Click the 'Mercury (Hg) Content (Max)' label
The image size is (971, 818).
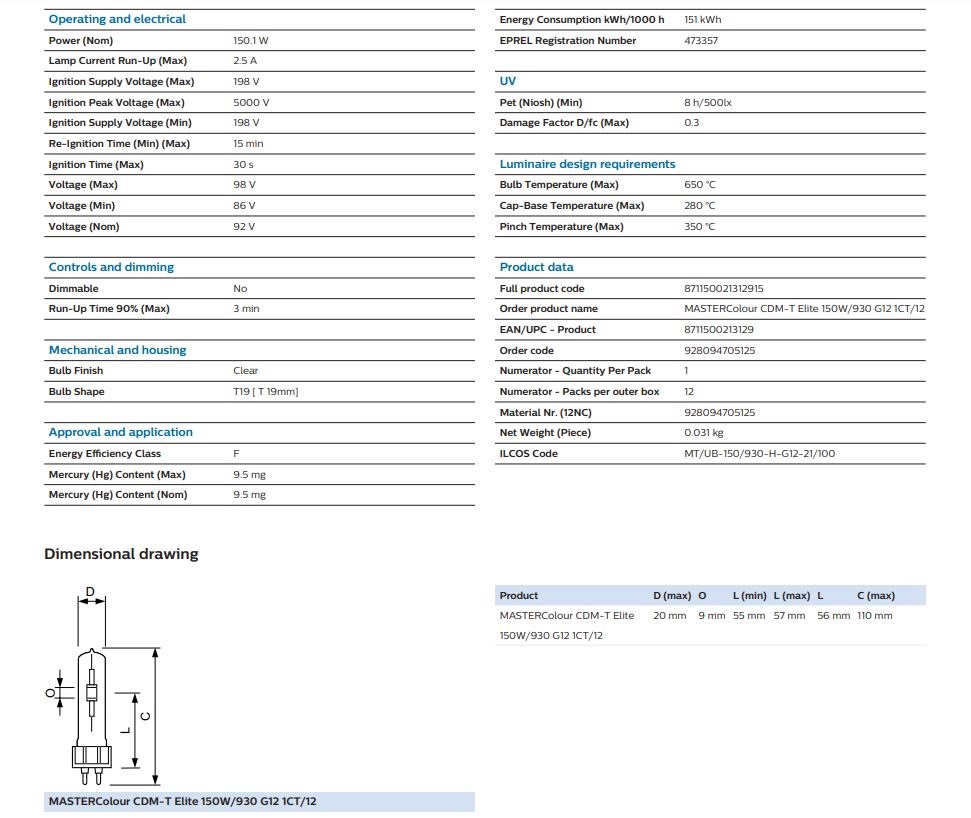[117, 474]
